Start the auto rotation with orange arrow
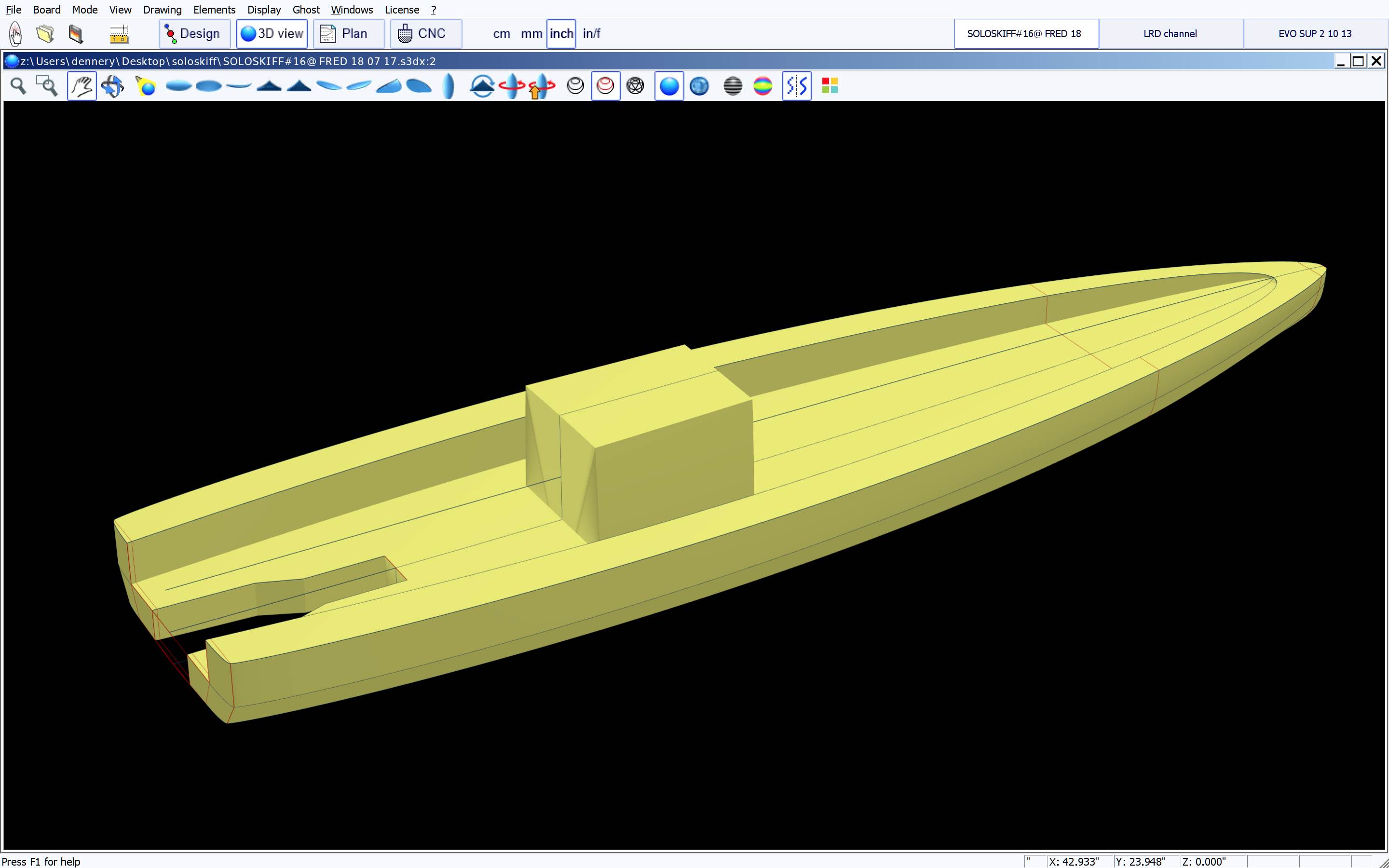 (x=541, y=86)
